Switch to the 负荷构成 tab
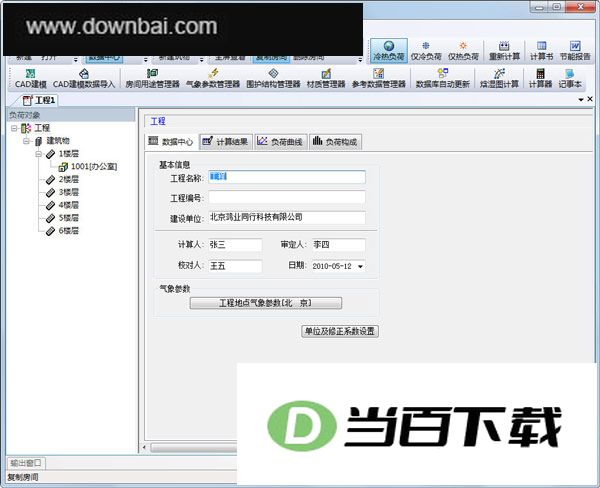Screen dimensions: 600x488 click(x=335, y=142)
